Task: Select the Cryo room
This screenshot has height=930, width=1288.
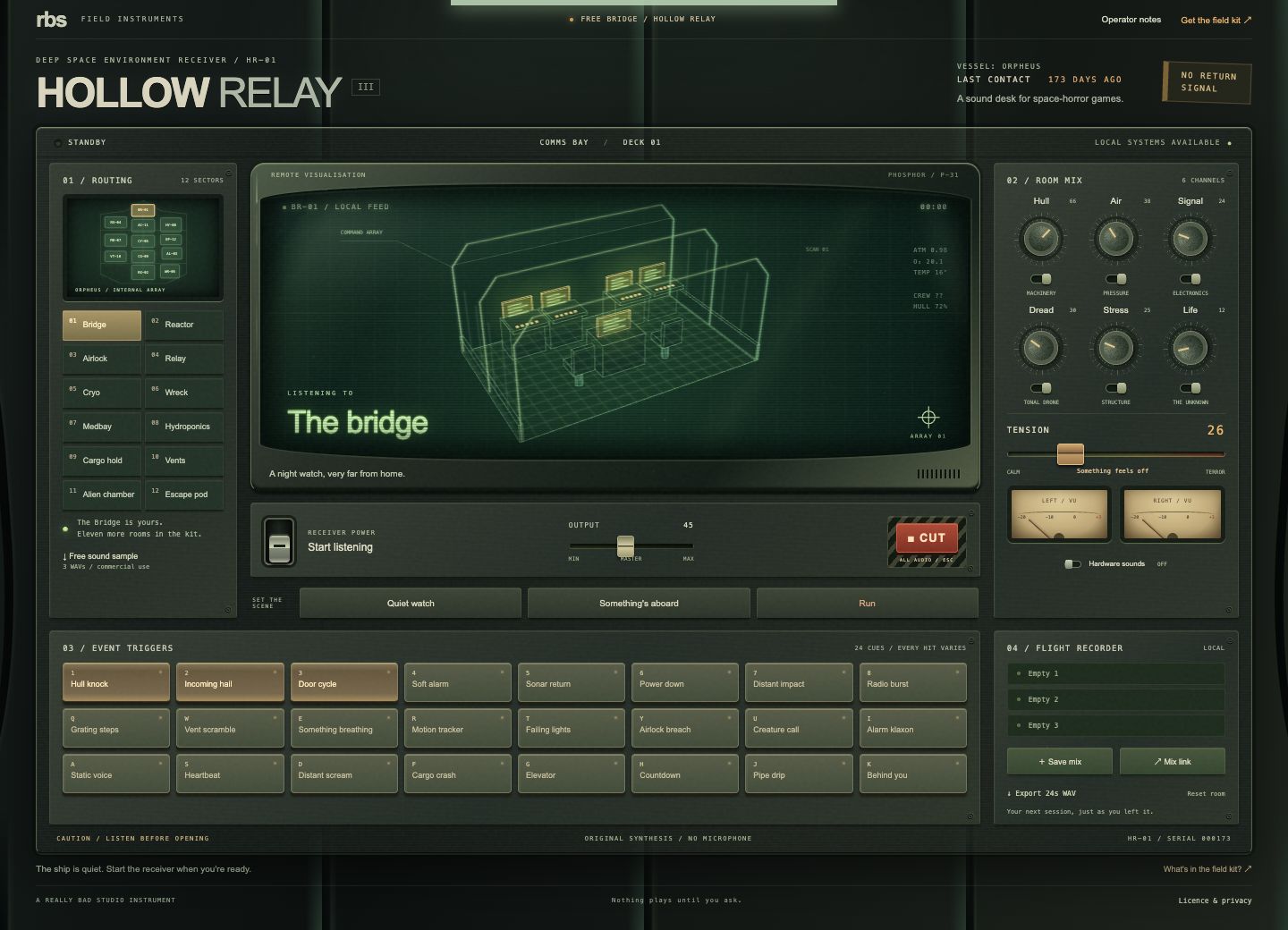Action: click(102, 393)
